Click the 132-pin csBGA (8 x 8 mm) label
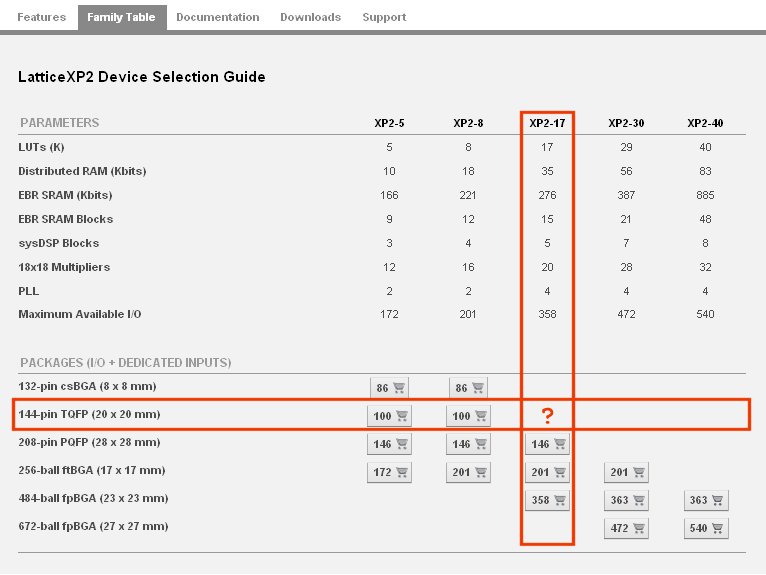 [87, 386]
